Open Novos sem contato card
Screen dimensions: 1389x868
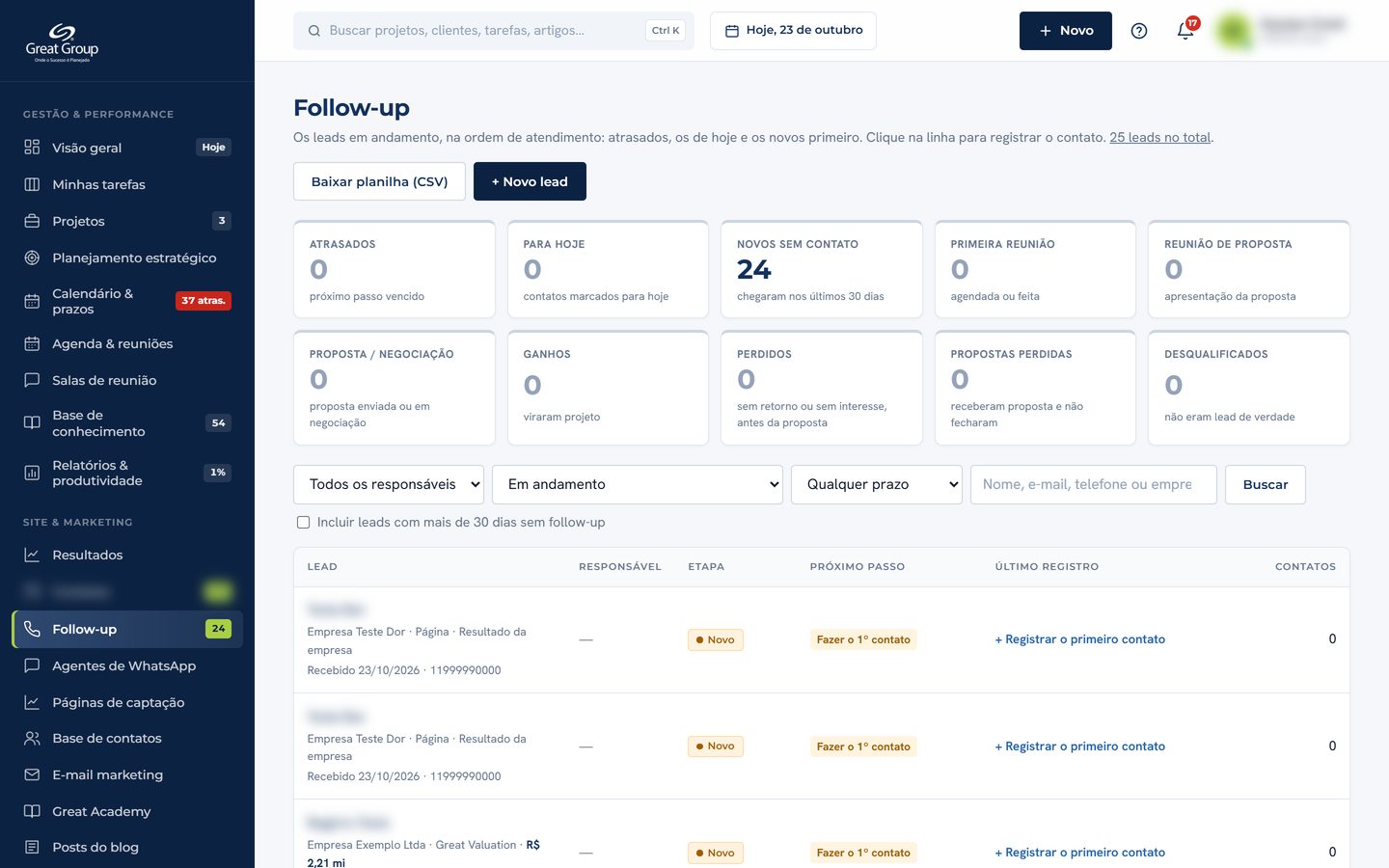pos(822,269)
